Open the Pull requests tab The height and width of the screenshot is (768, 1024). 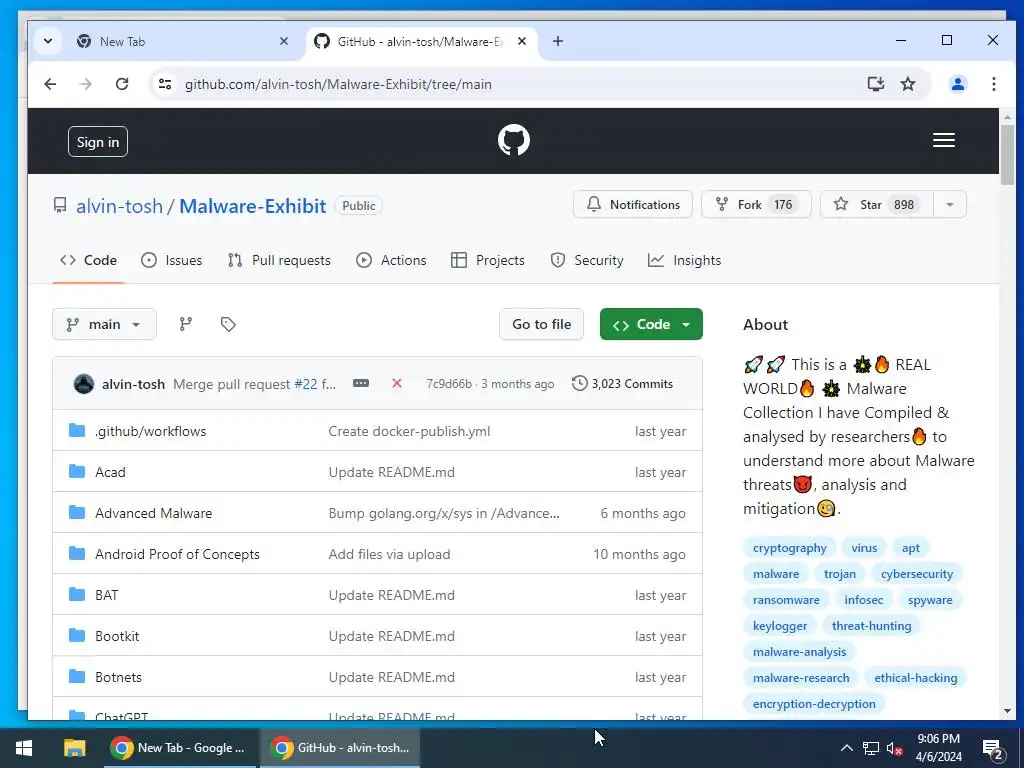pos(279,260)
